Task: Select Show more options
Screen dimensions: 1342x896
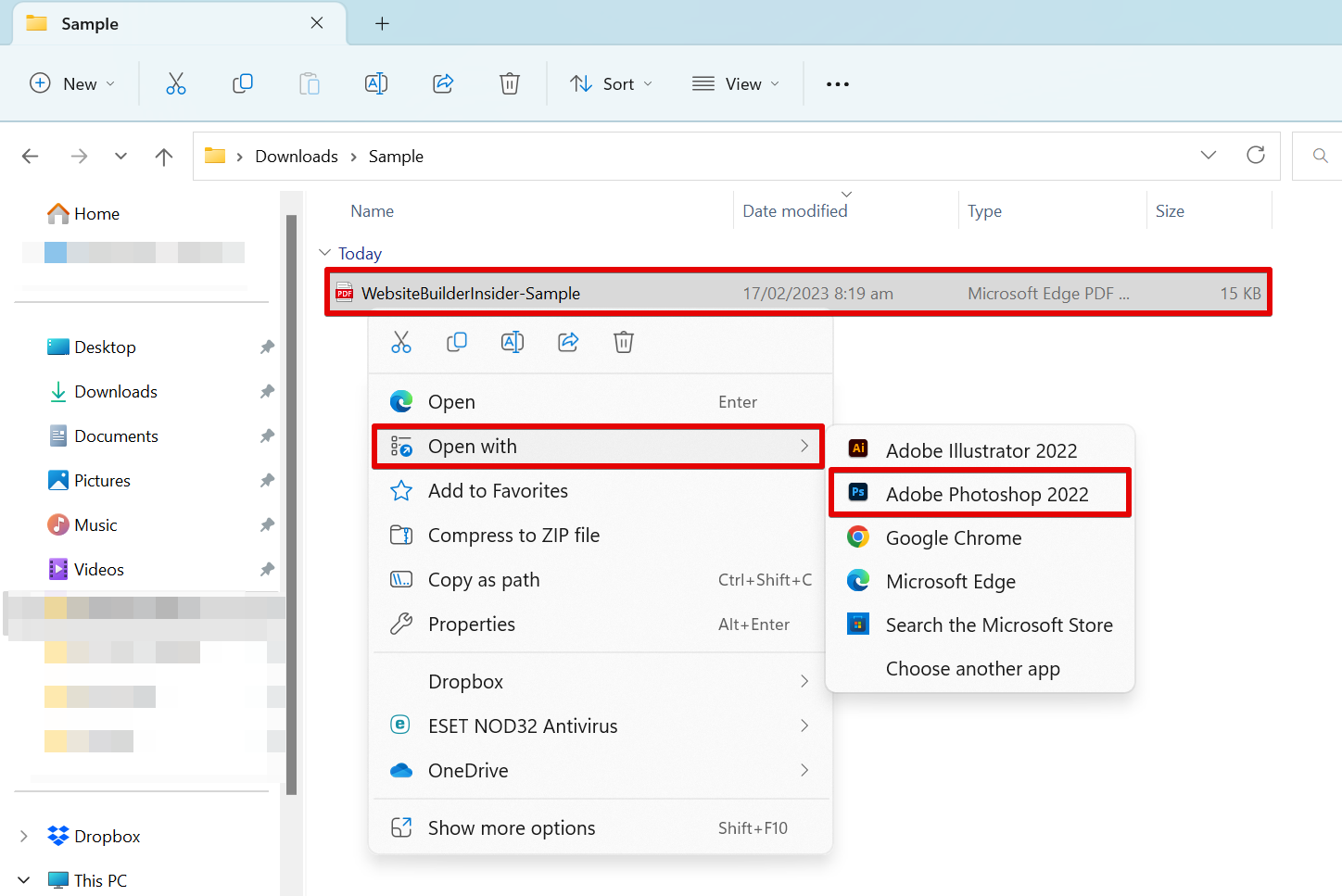Action: [x=512, y=828]
